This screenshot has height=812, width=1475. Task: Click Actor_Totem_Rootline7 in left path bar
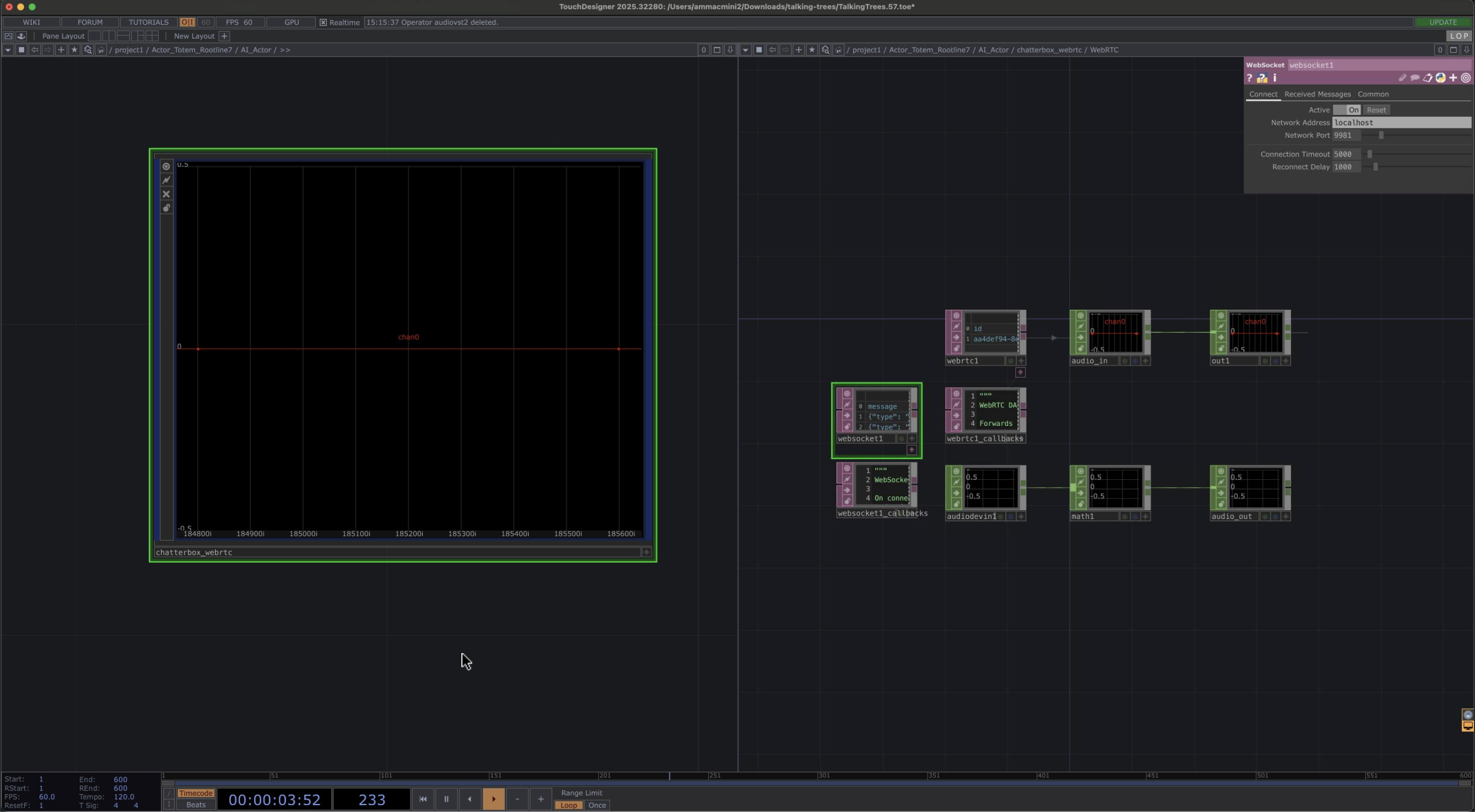(x=192, y=50)
